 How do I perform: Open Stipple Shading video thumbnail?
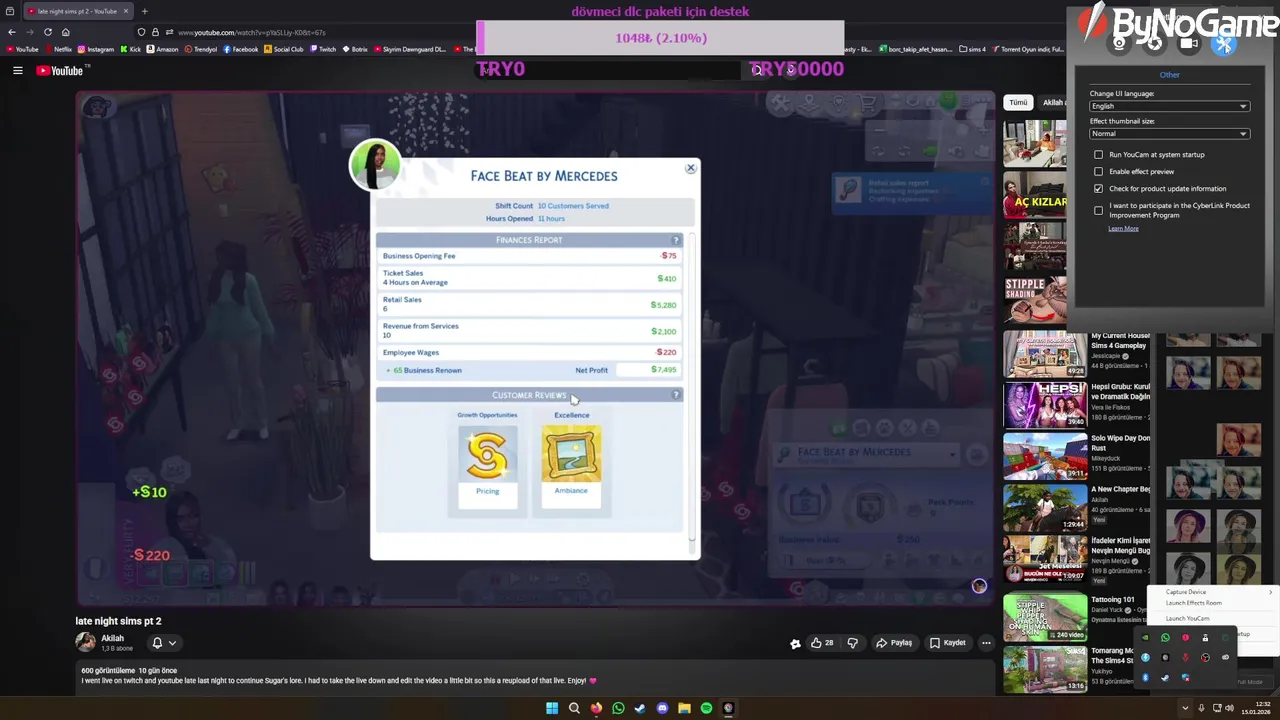pyautogui.click(x=1035, y=299)
